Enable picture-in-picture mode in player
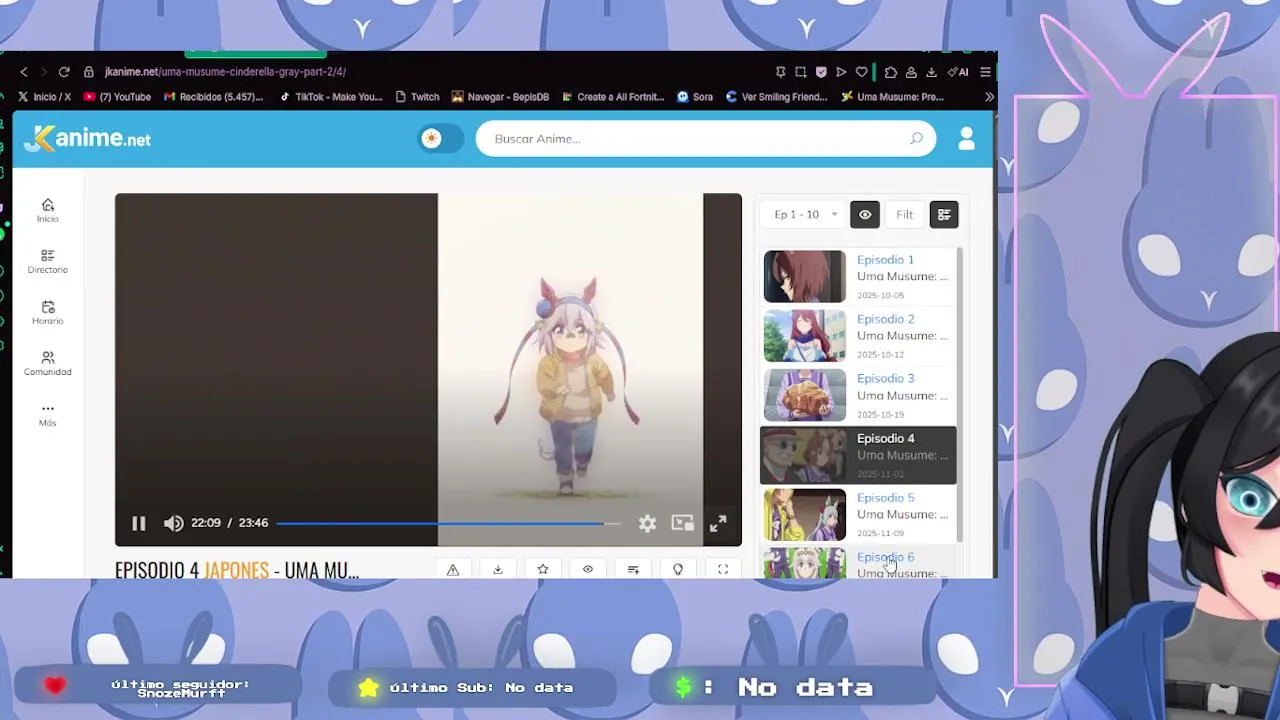 coord(682,523)
